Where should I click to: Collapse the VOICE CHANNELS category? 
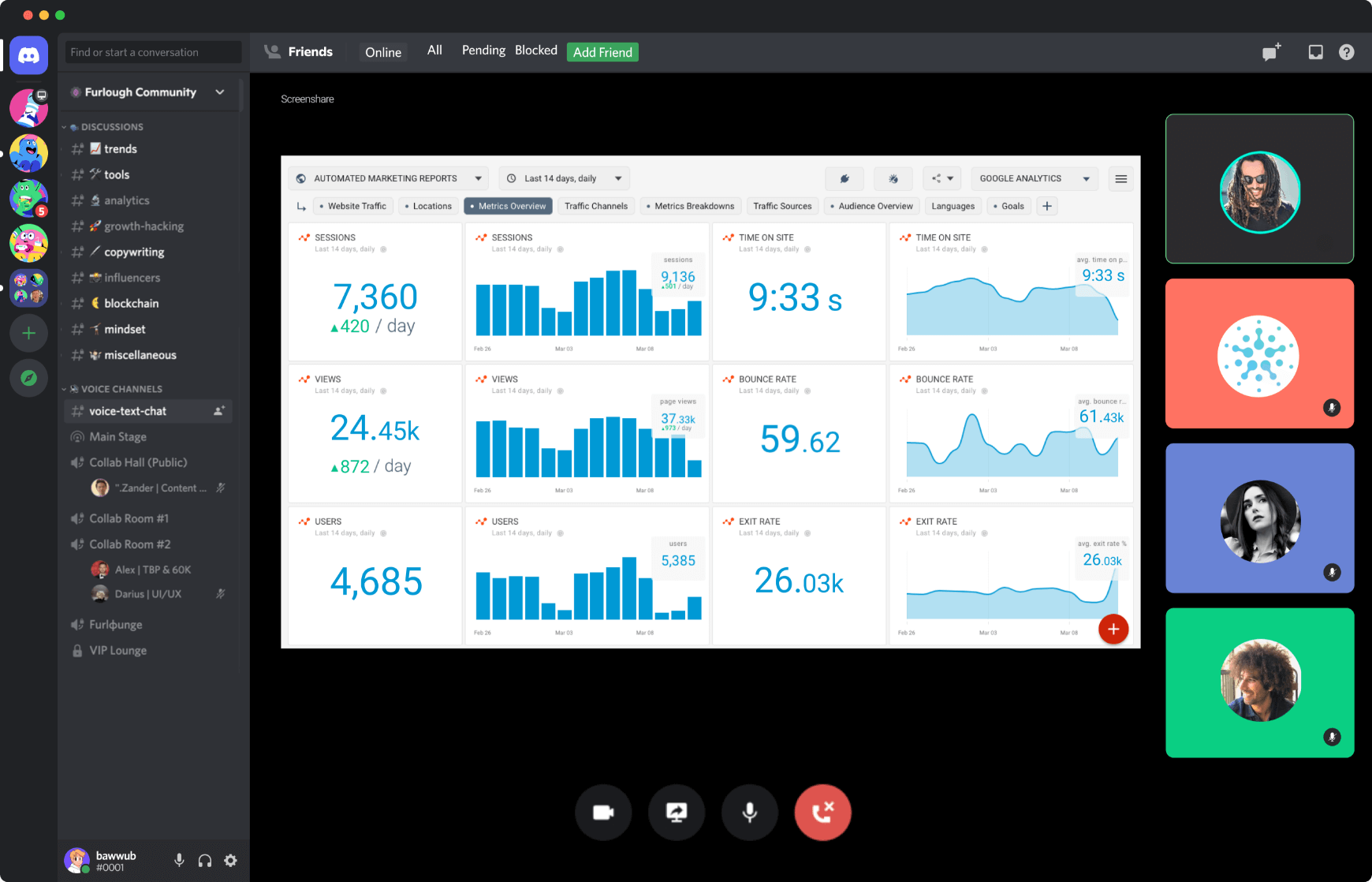point(121,389)
